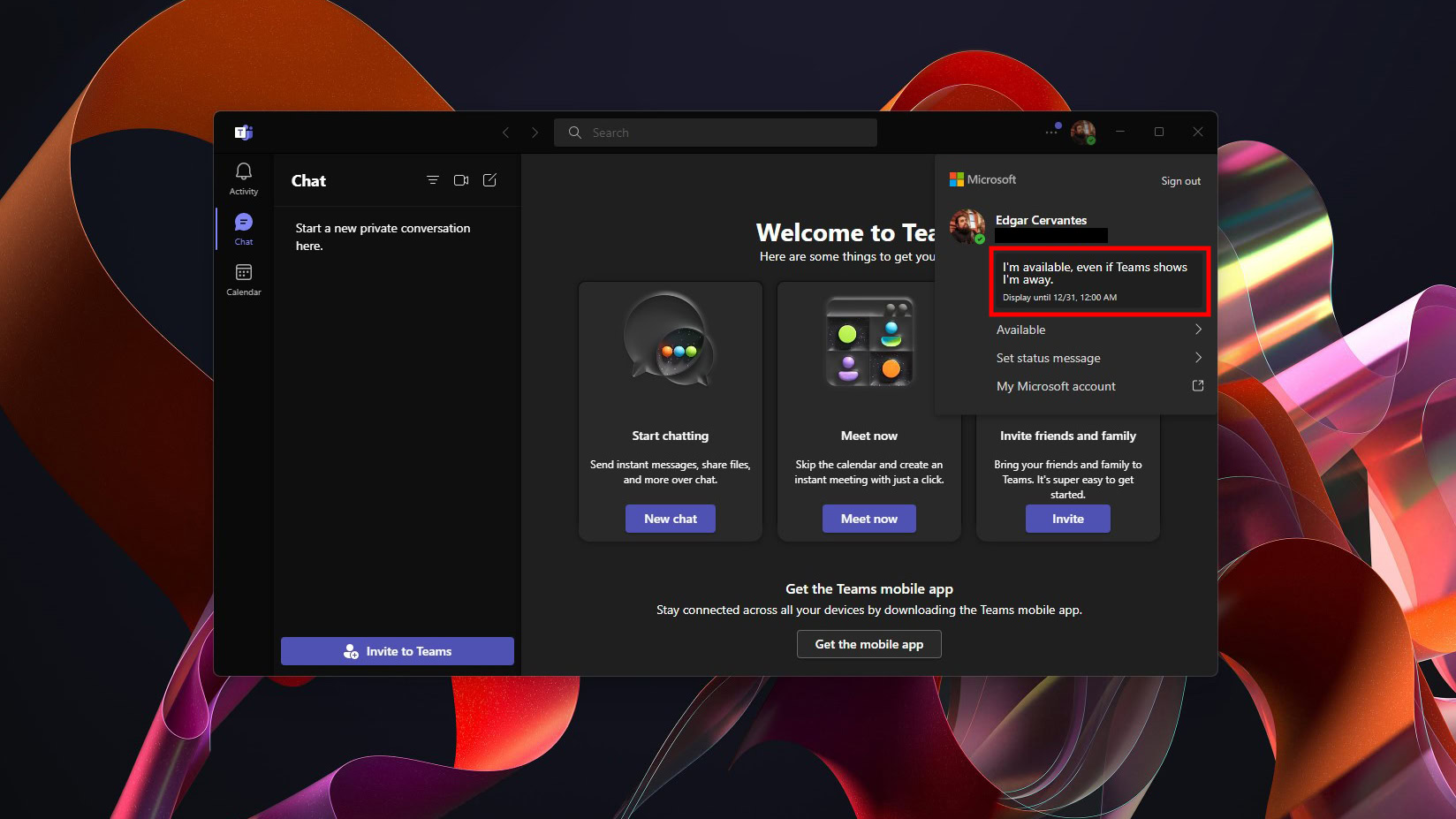Expand the Set status message option
This screenshot has width=1456, height=819.
coord(1098,358)
